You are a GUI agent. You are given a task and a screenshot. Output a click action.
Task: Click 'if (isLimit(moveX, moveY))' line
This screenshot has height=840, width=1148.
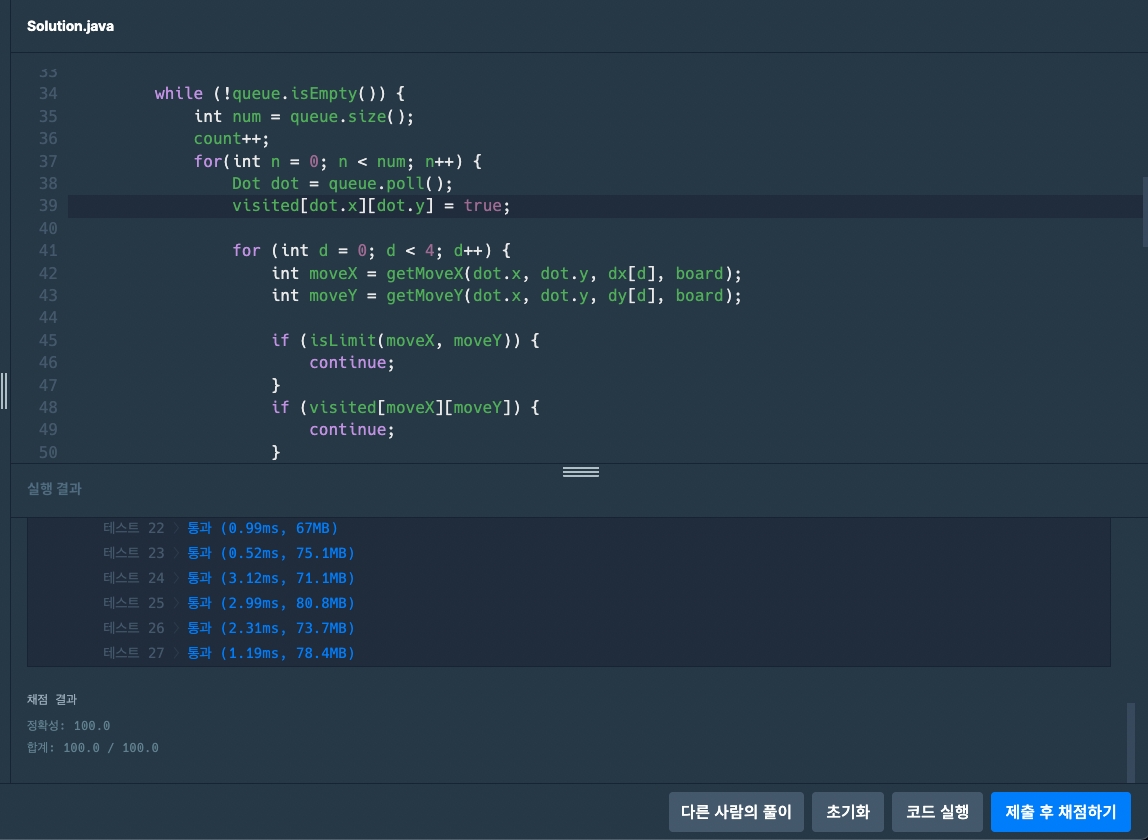coord(406,341)
